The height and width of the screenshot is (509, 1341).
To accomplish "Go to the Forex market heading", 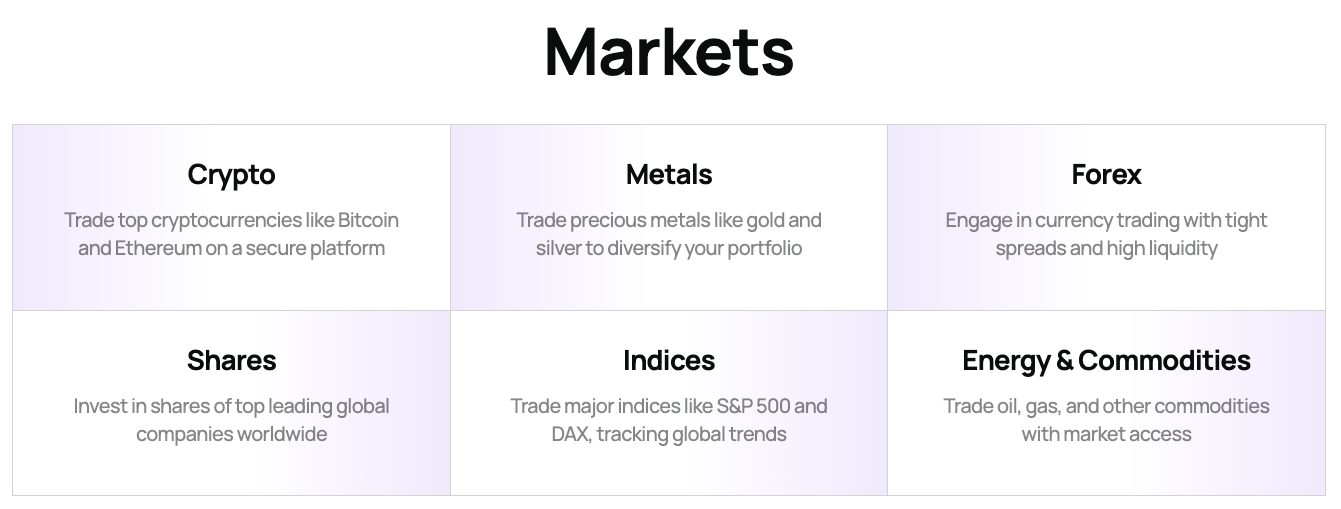I will 1106,175.
